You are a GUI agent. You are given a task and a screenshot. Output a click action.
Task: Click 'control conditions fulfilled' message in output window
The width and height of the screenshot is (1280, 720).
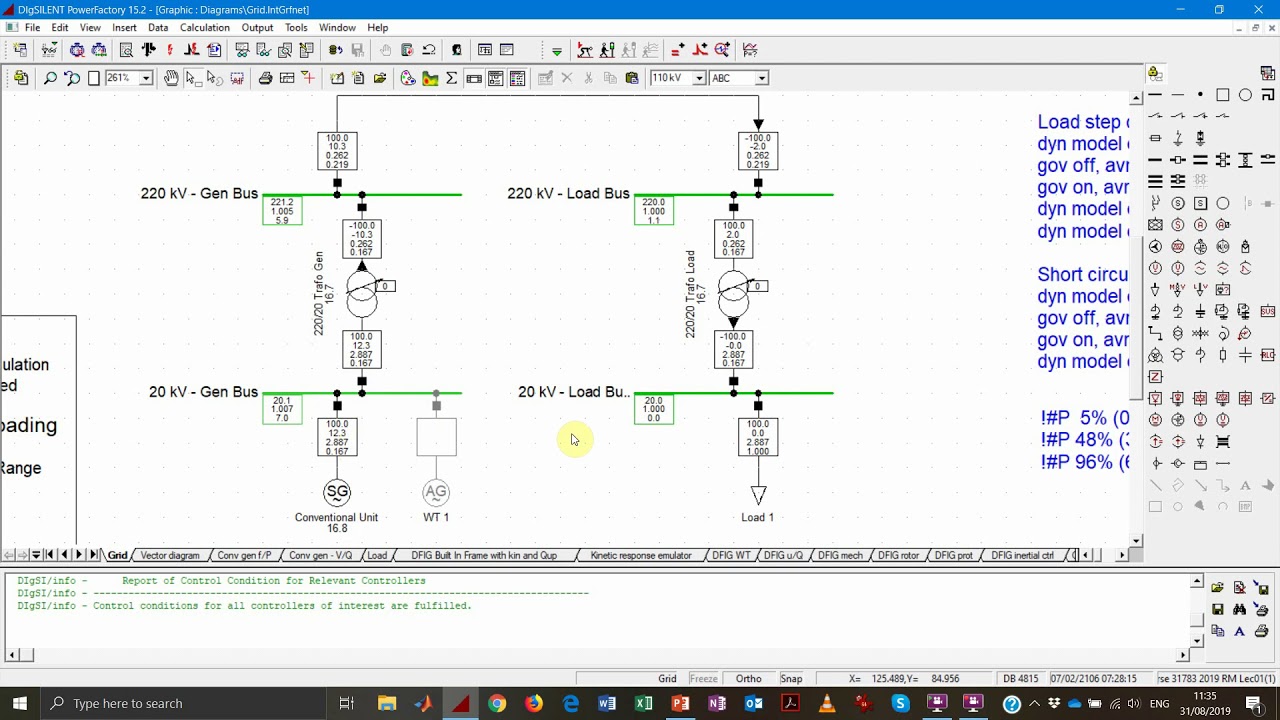[282, 606]
